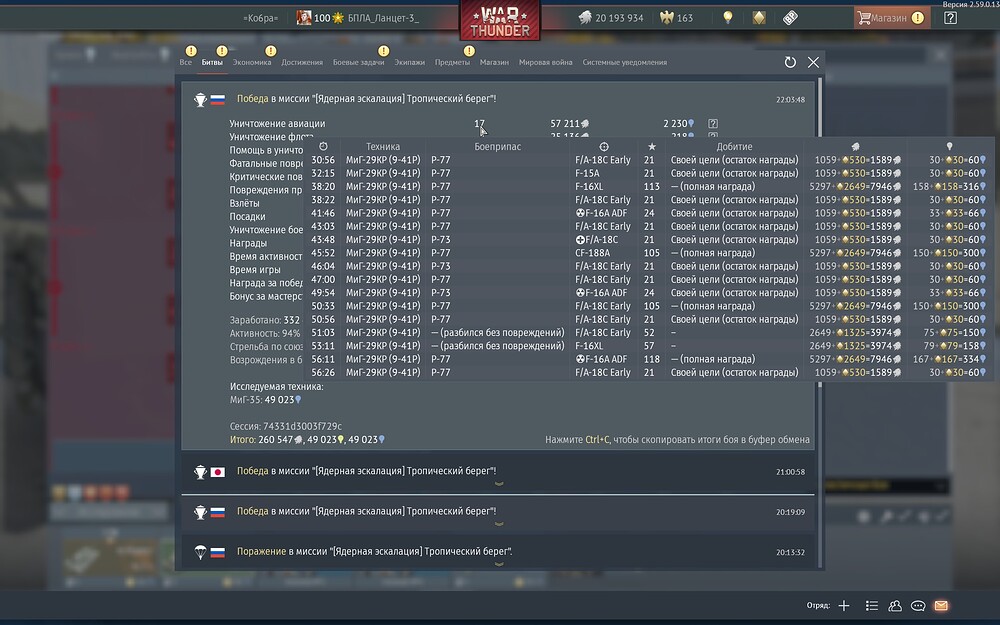This screenshot has width=1000, height=625.
Task: Expand the 21:00:58 victory entry chevron
Action: click(499, 484)
